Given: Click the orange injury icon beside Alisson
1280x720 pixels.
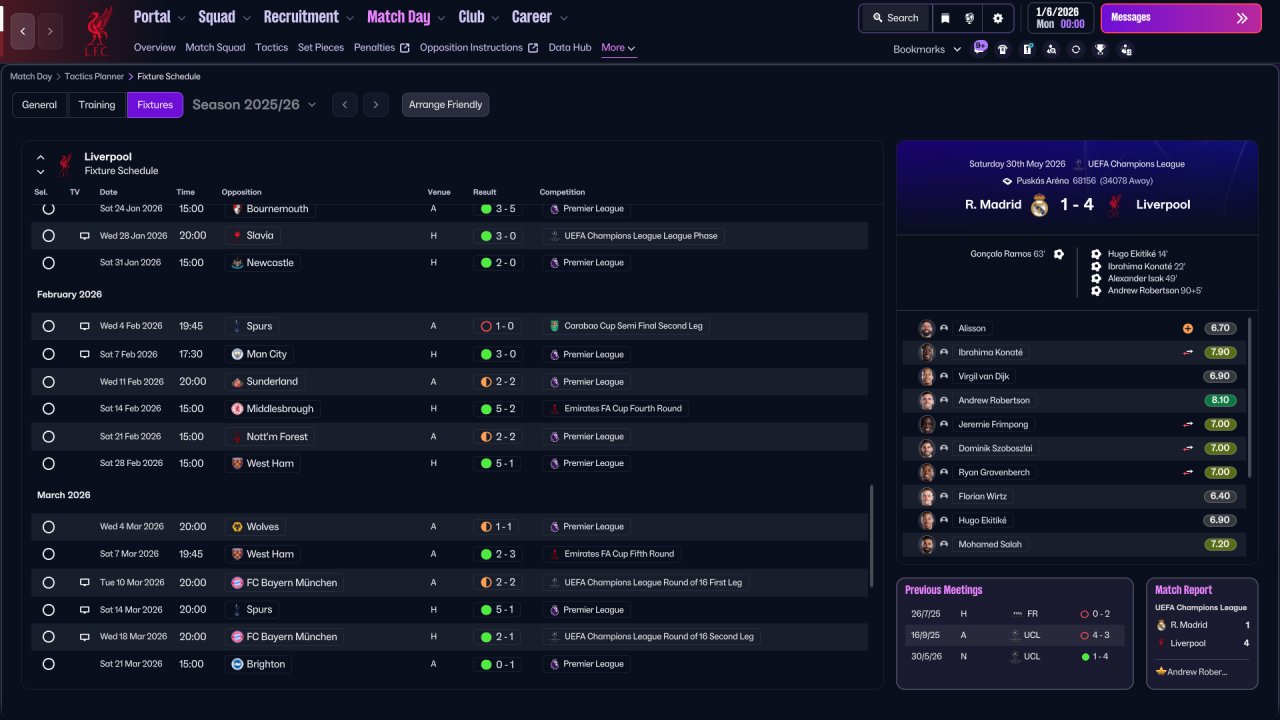Looking at the screenshot, I should [x=1188, y=328].
